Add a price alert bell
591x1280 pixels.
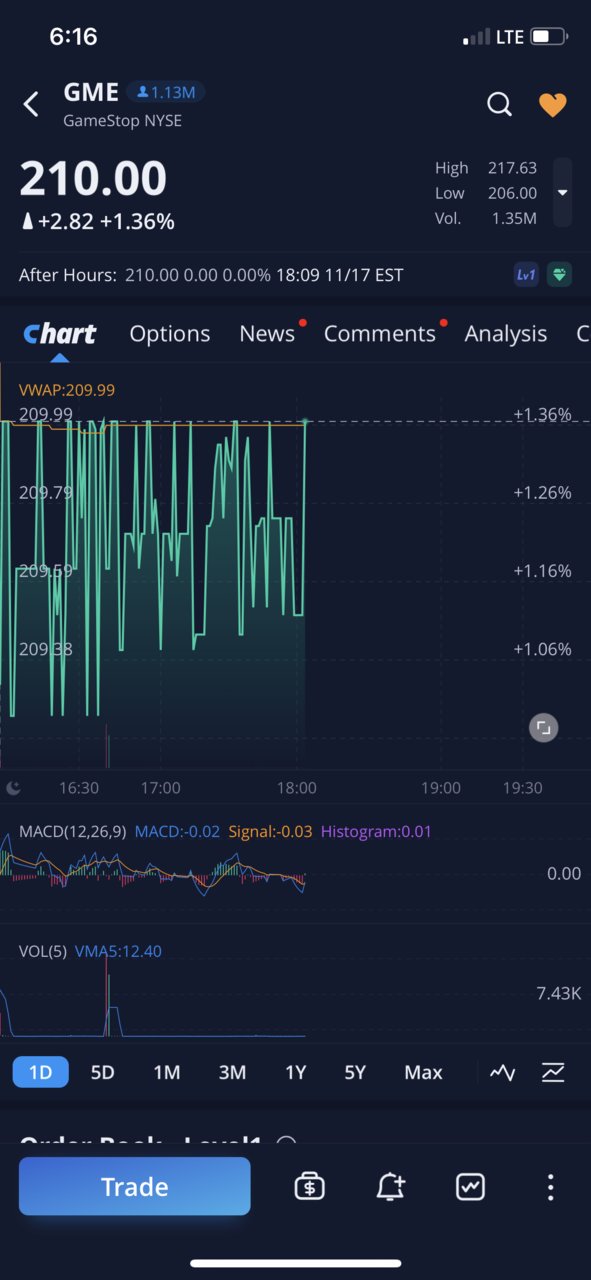point(390,1186)
